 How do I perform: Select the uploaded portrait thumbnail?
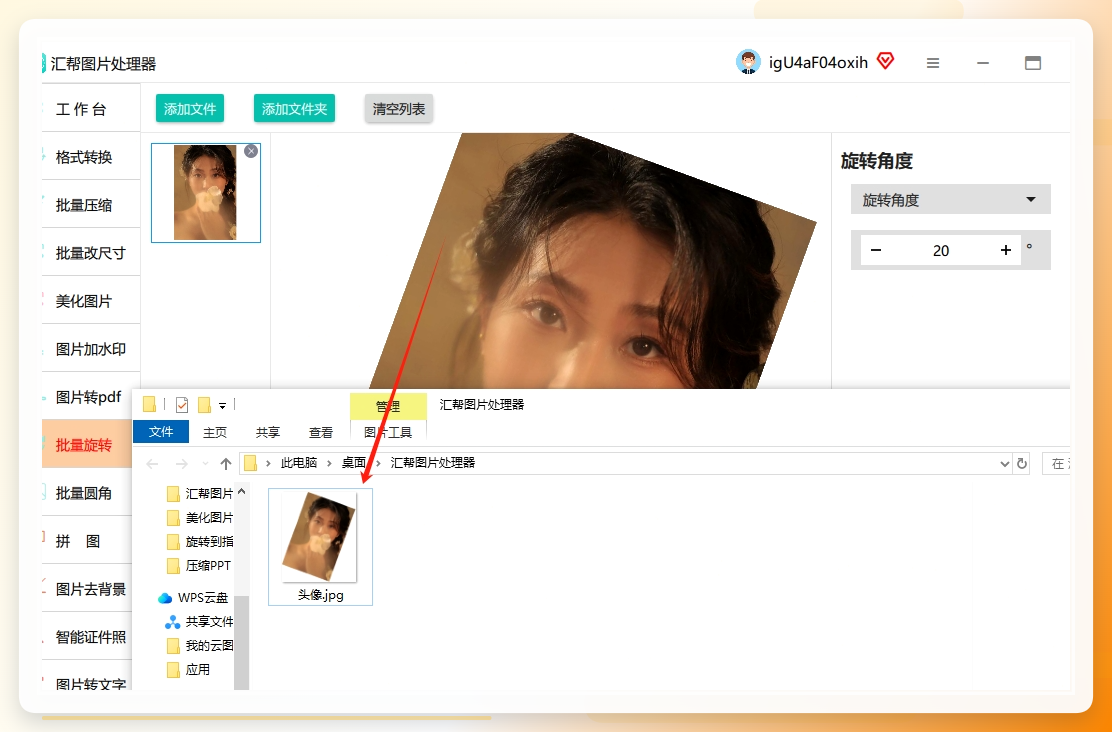pos(206,193)
